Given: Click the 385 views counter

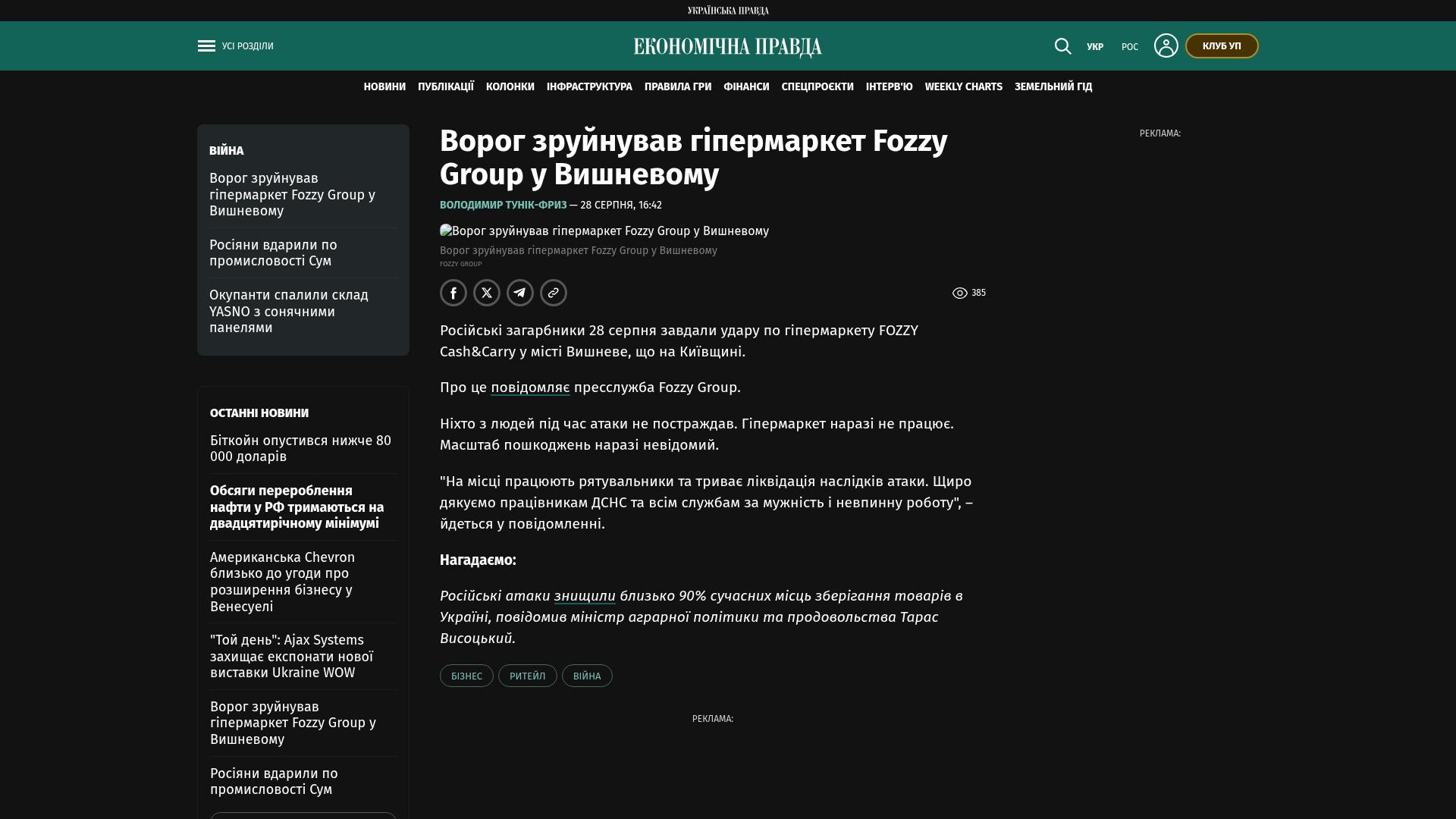Looking at the screenshot, I should pyautogui.click(x=969, y=293).
